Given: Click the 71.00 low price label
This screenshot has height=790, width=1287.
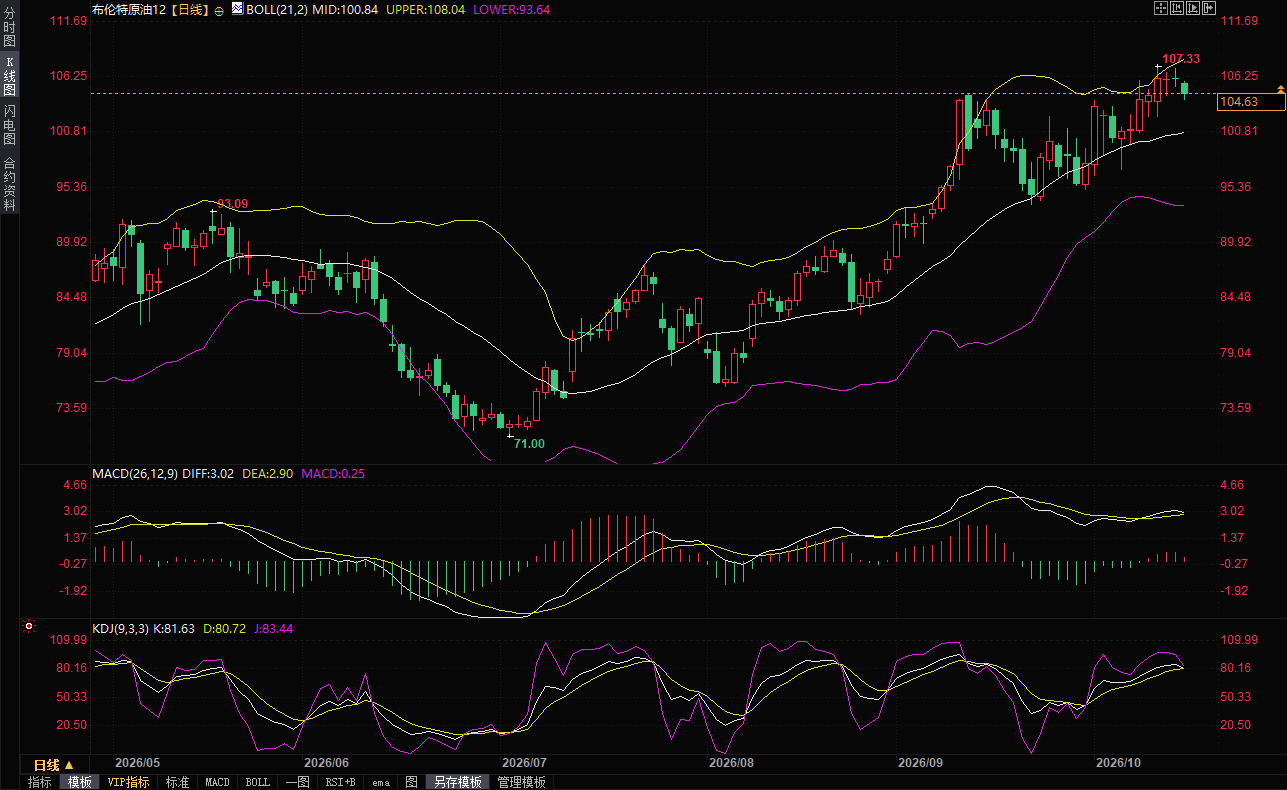Looking at the screenshot, I should (529, 443).
